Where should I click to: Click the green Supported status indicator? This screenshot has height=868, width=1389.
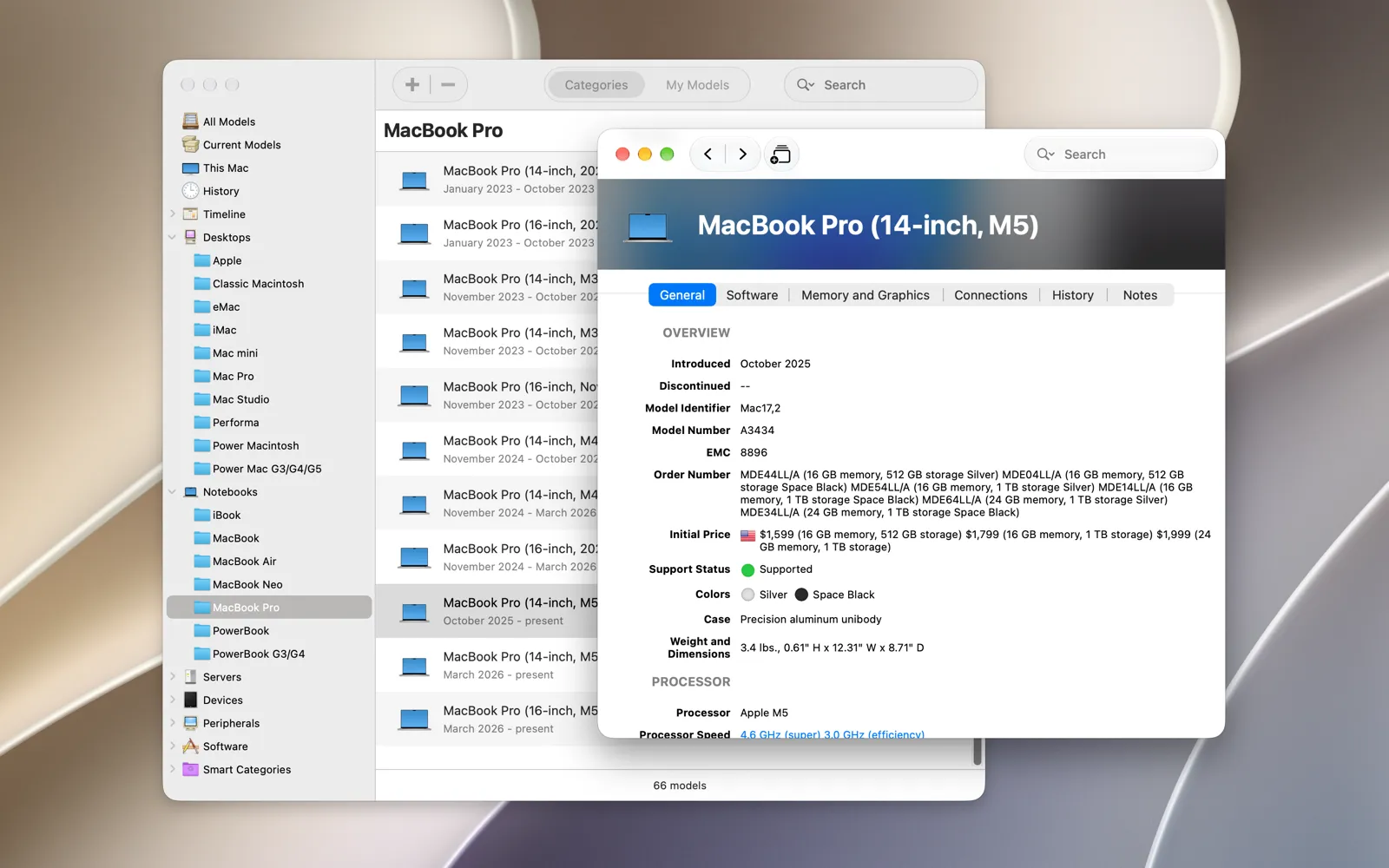click(747, 570)
